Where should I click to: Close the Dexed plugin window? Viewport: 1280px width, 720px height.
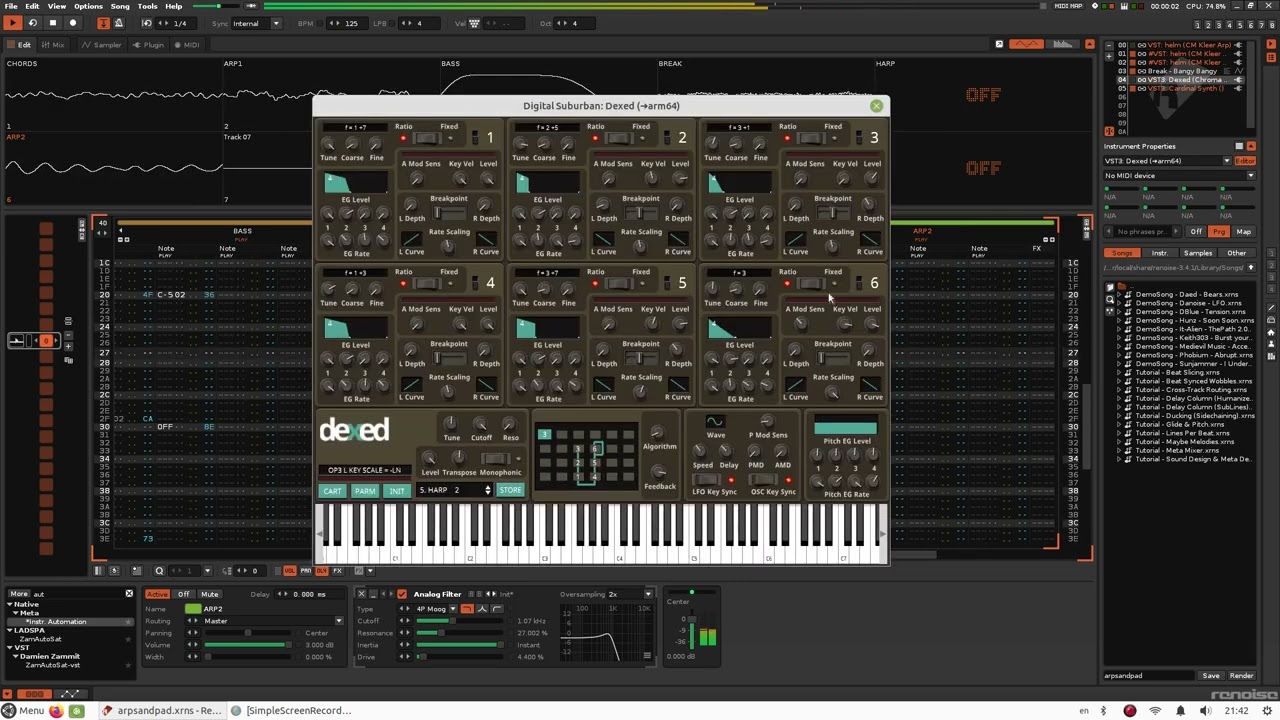(x=876, y=106)
